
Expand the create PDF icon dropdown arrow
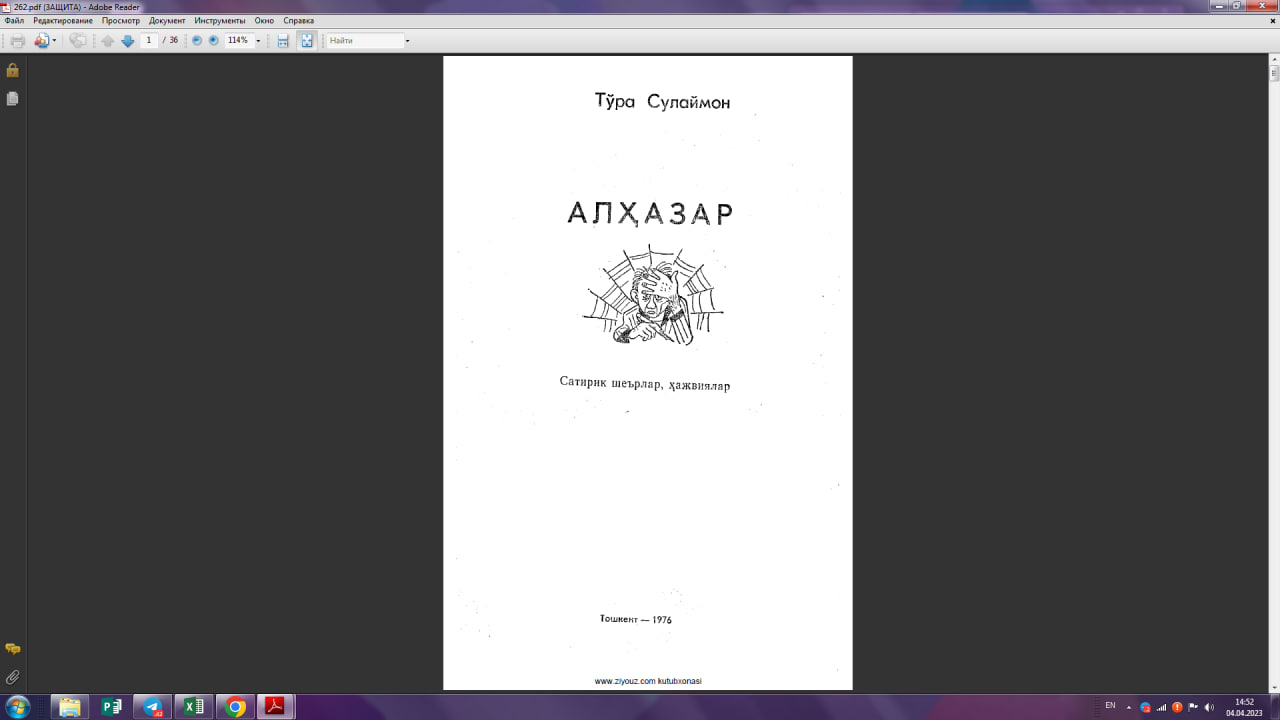[55, 40]
